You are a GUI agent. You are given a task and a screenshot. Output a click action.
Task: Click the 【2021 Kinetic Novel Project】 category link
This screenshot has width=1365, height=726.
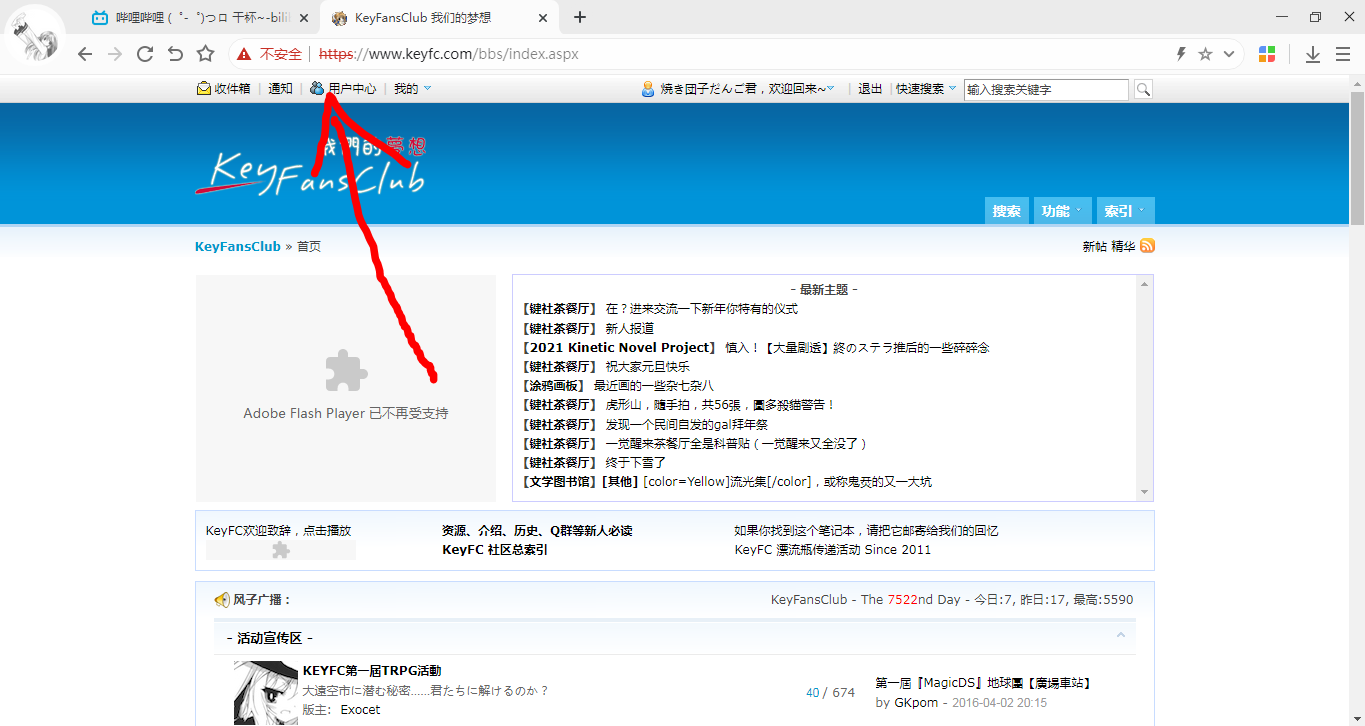pyautogui.click(x=620, y=347)
